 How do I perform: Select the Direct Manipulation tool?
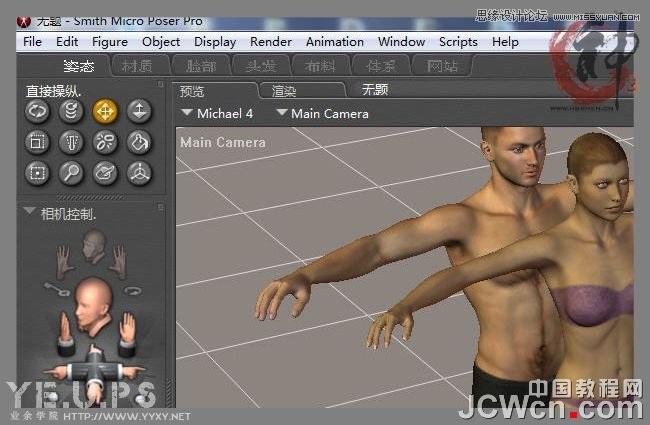click(x=139, y=174)
